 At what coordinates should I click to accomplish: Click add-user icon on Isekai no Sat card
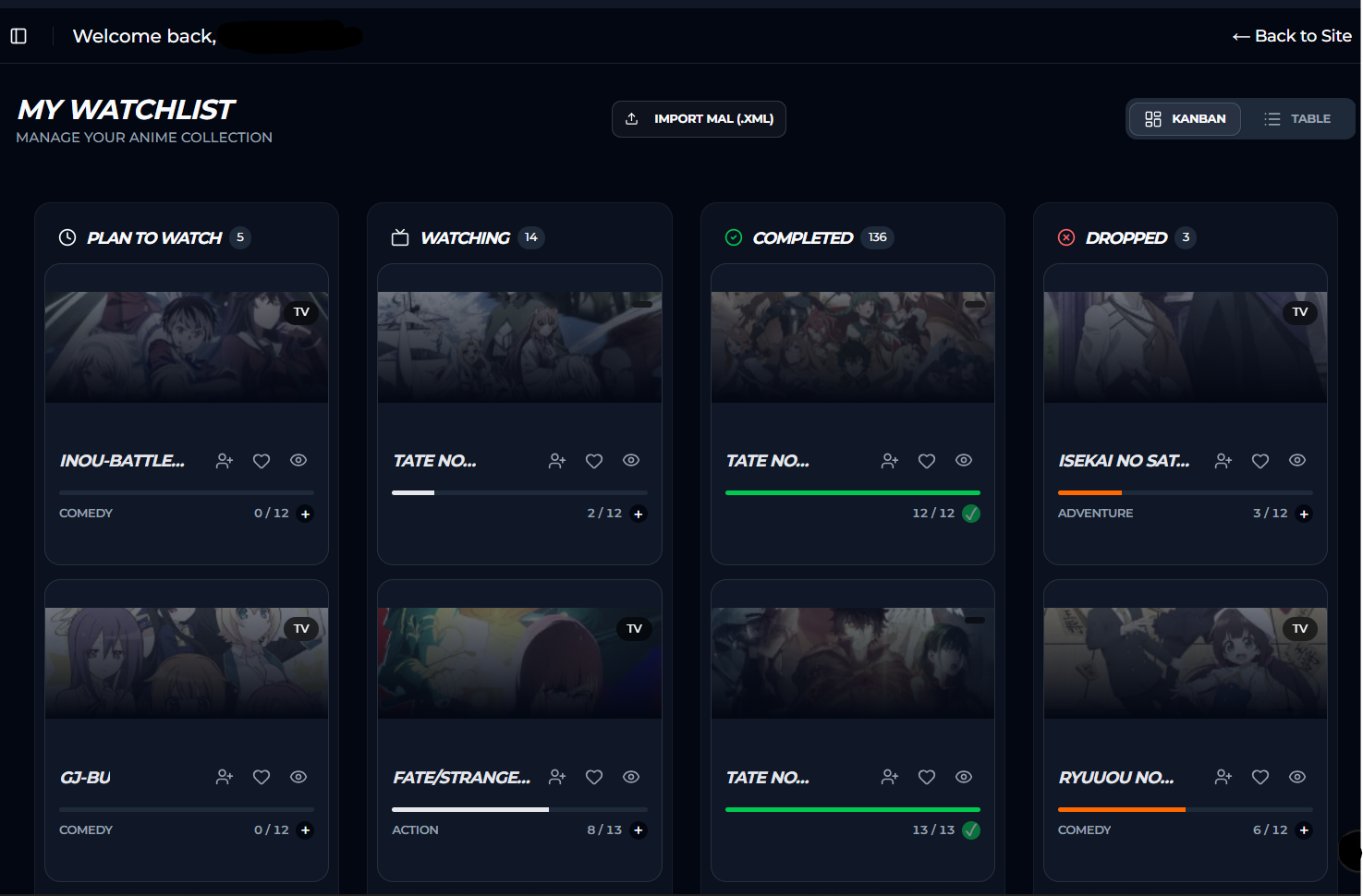click(1223, 461)
